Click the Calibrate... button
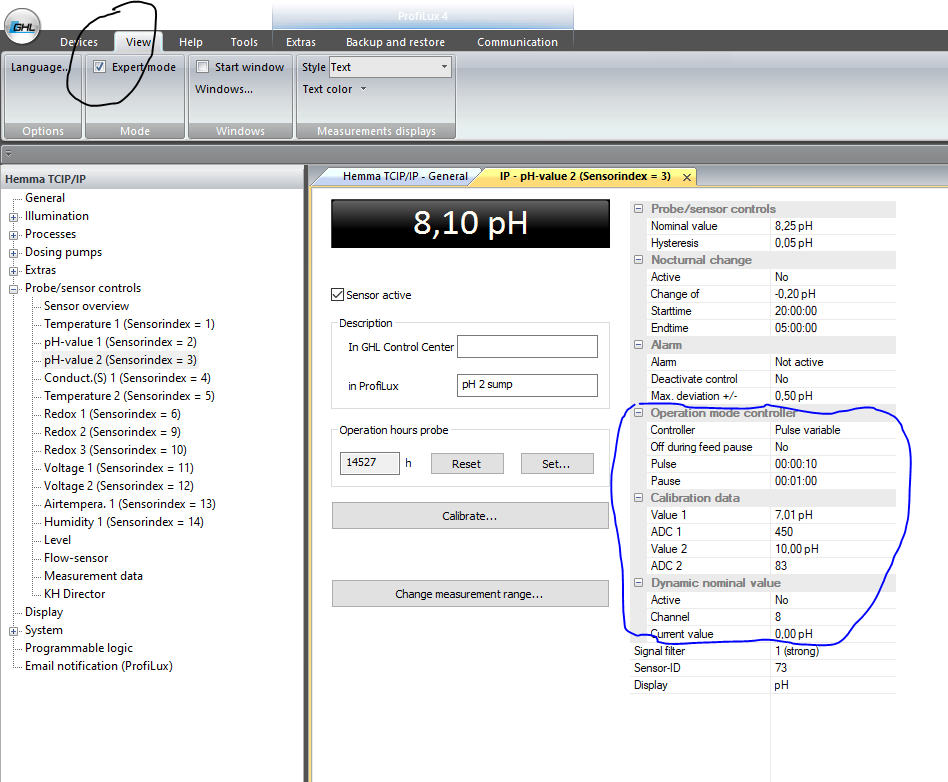Image resolution: width=948 pixels, height=782 pixels. [x=470, y=516]
